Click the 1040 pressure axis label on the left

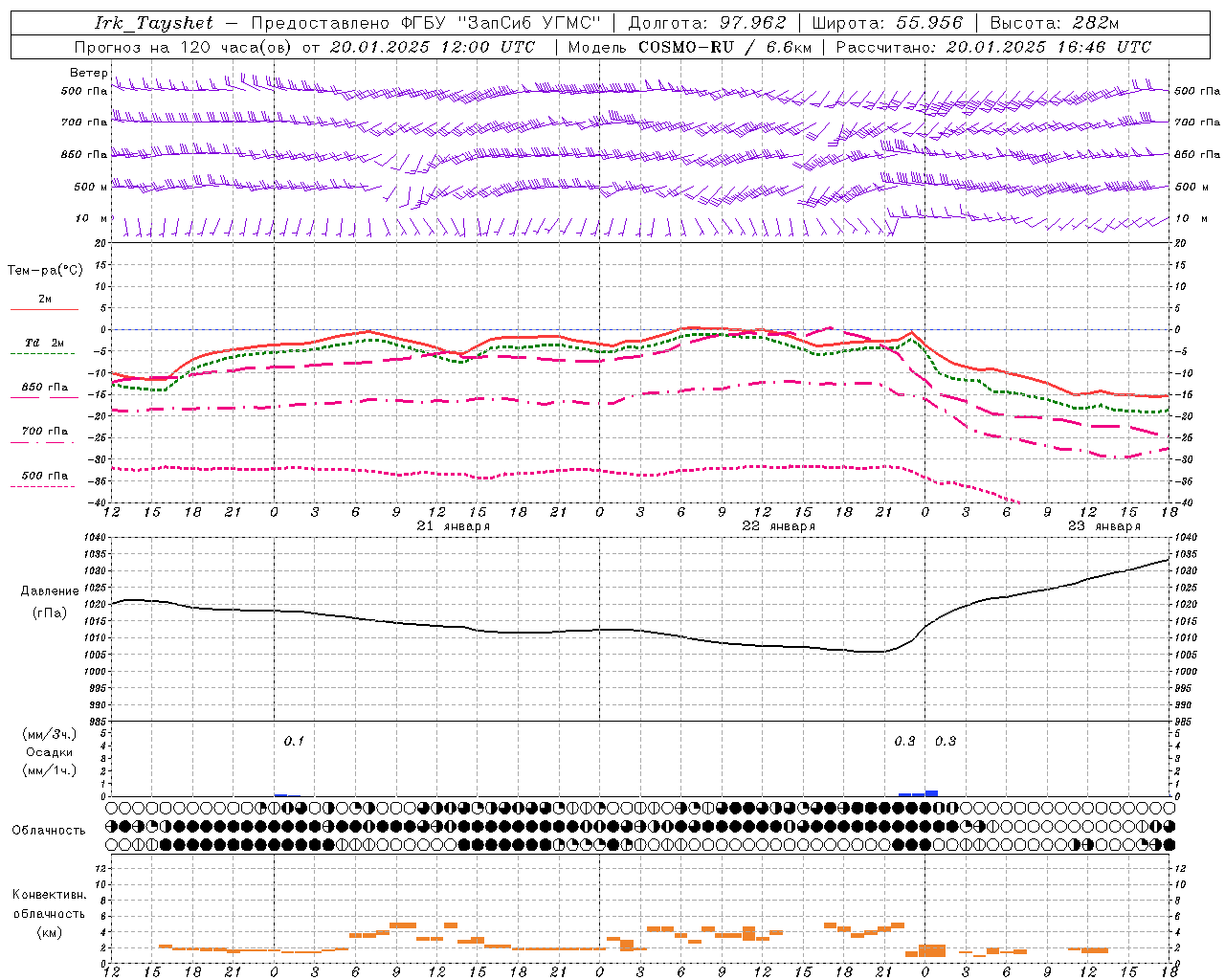pyautogui.click(x=96, y=538)
